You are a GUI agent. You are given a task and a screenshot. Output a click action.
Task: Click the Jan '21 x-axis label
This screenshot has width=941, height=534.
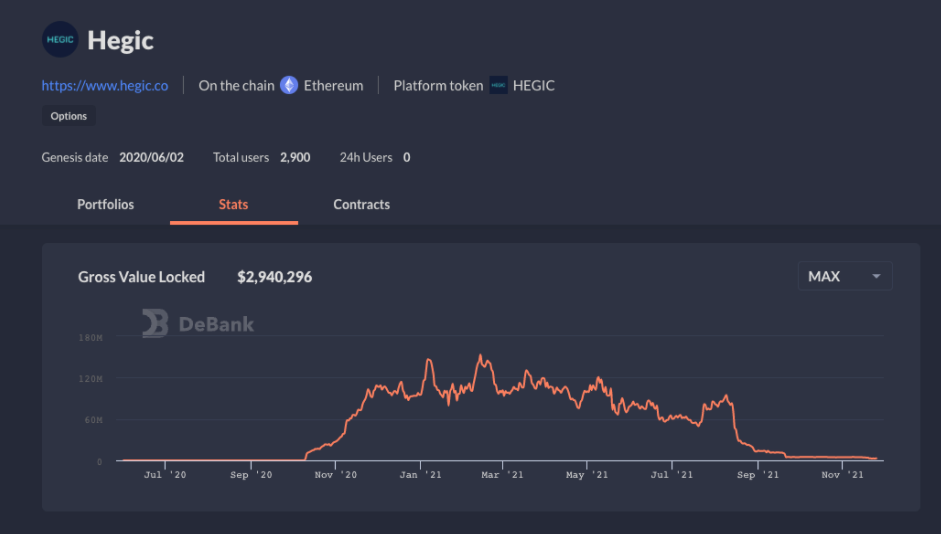[x=423, y=475]
